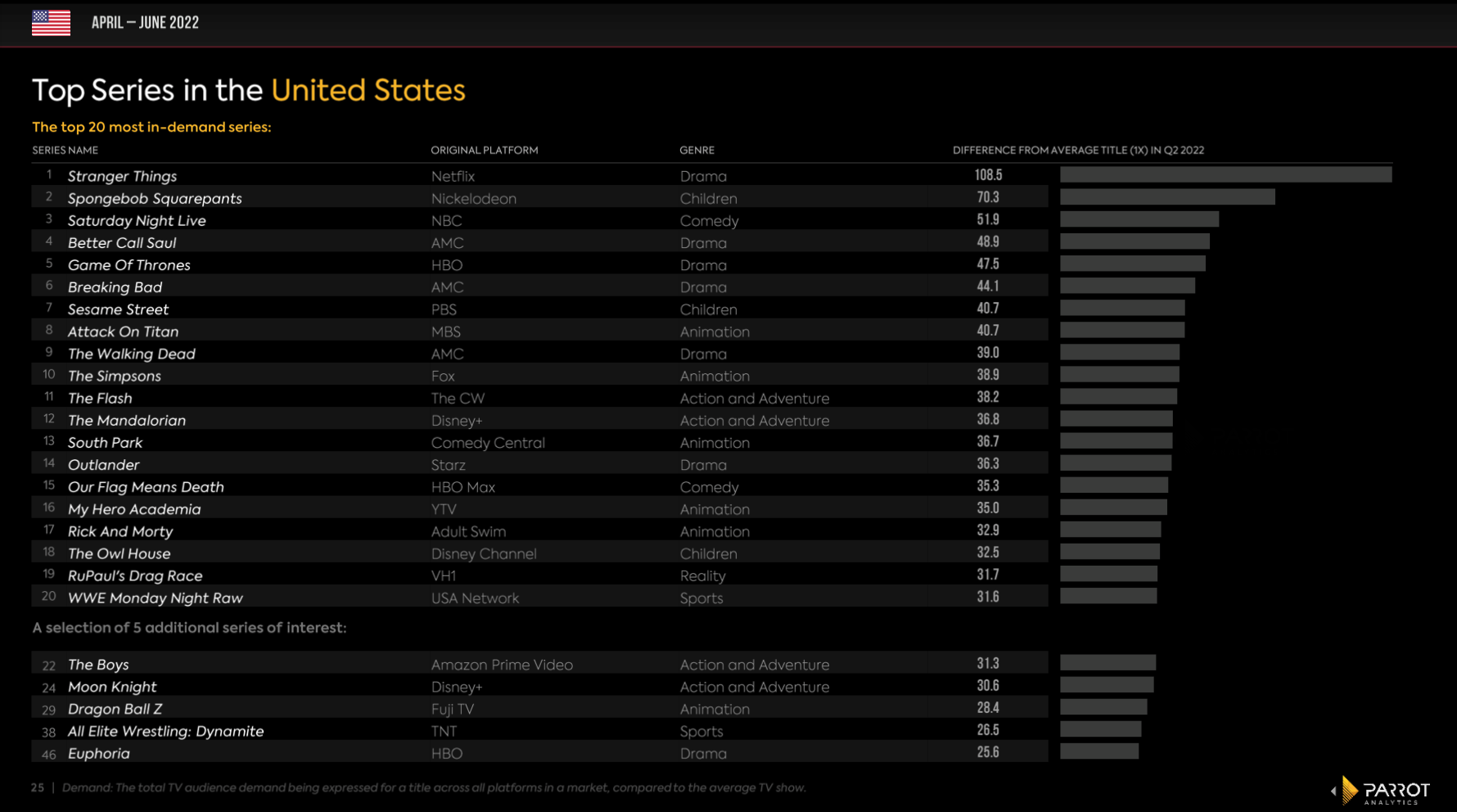Click the Stranger Things demand bar
The image size is (1457, 812).
click(x=1226, y=174)
